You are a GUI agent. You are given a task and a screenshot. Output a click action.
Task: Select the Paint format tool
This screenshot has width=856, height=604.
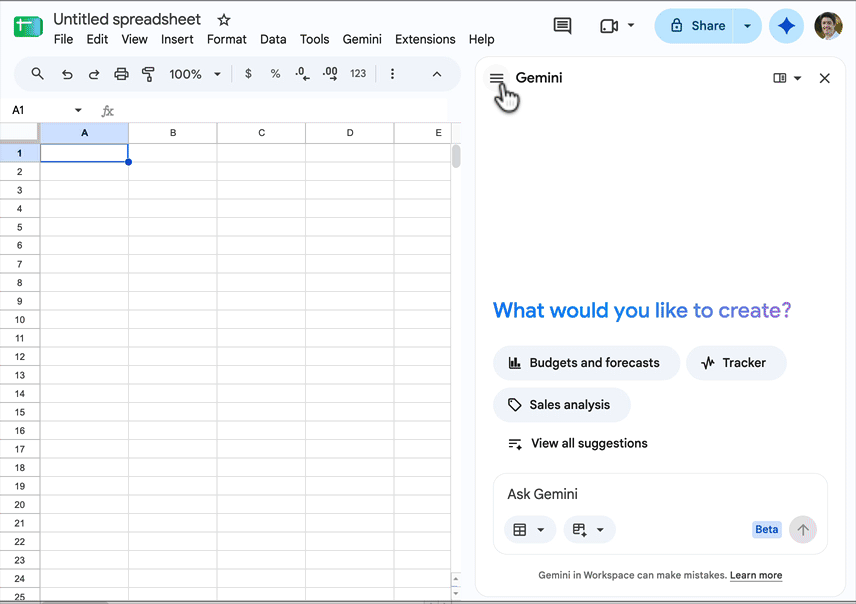(148, 74)
